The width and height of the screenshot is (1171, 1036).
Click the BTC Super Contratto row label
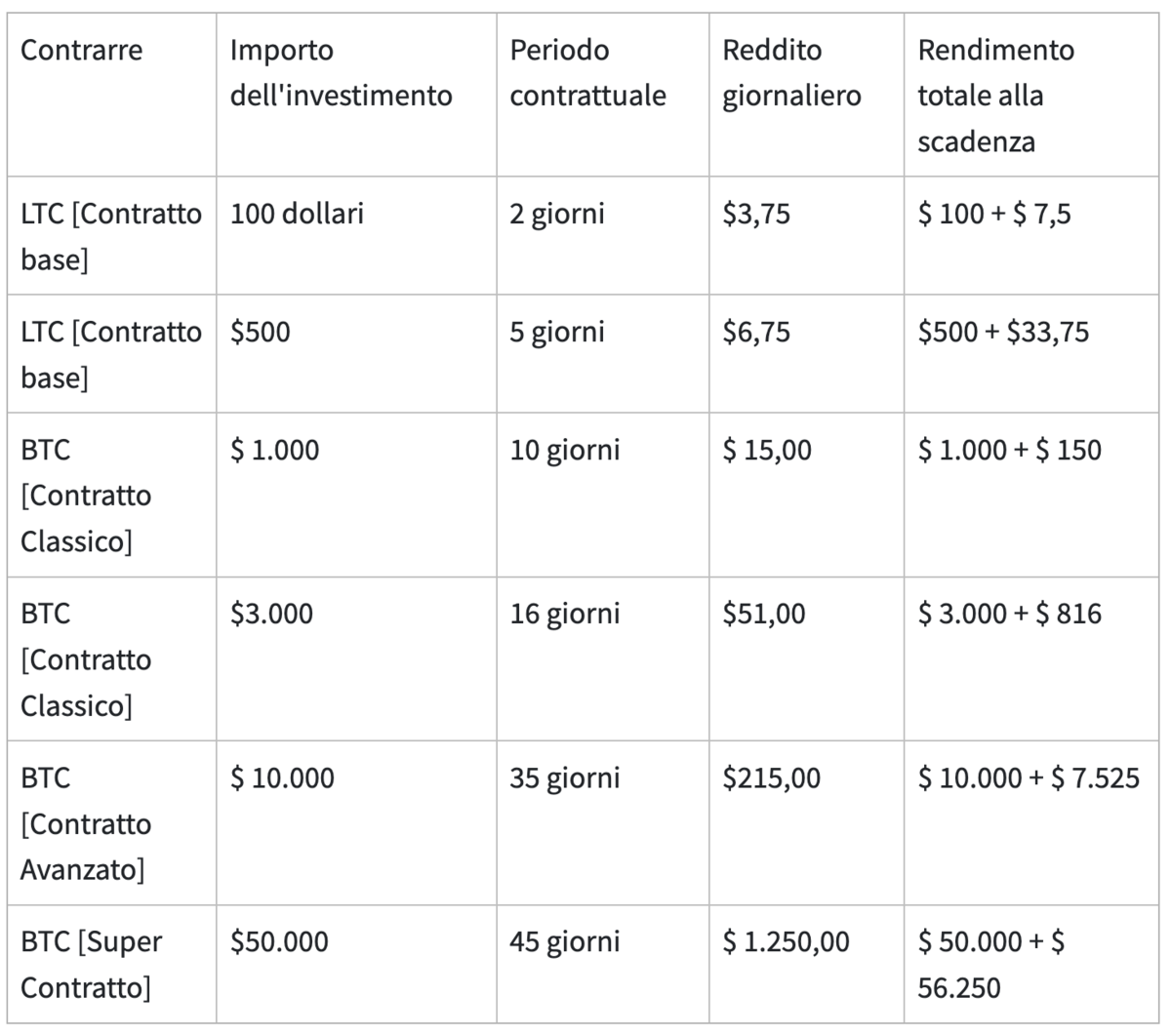click(x=91, y=965)
